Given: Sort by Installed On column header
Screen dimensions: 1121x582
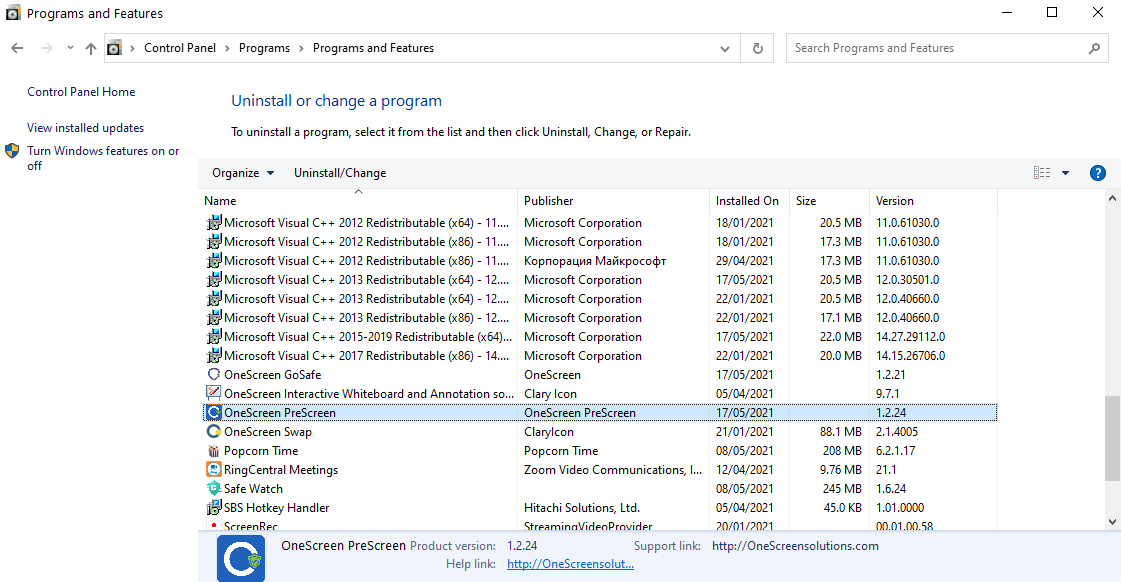Looking at the screenshot, I should pos(749,201).
